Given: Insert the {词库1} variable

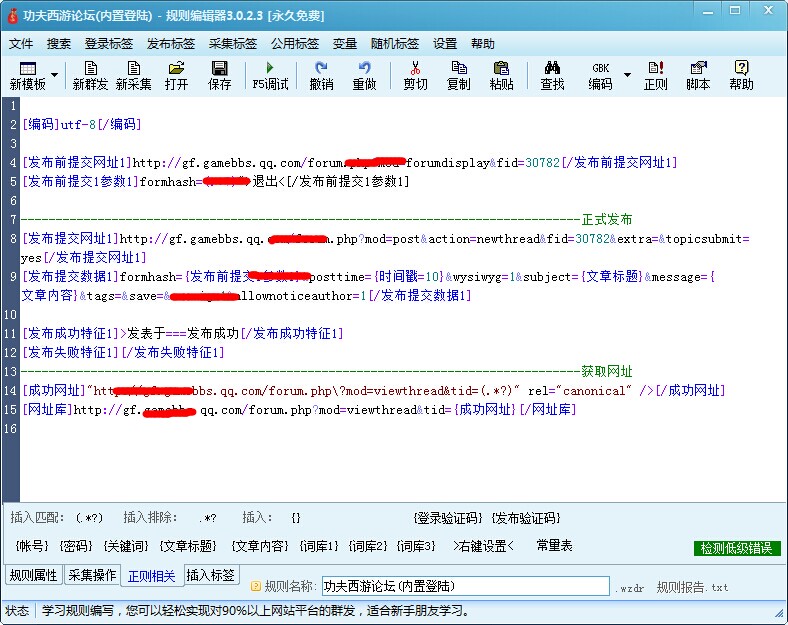Looking at the screenshot, I should 319,546.
